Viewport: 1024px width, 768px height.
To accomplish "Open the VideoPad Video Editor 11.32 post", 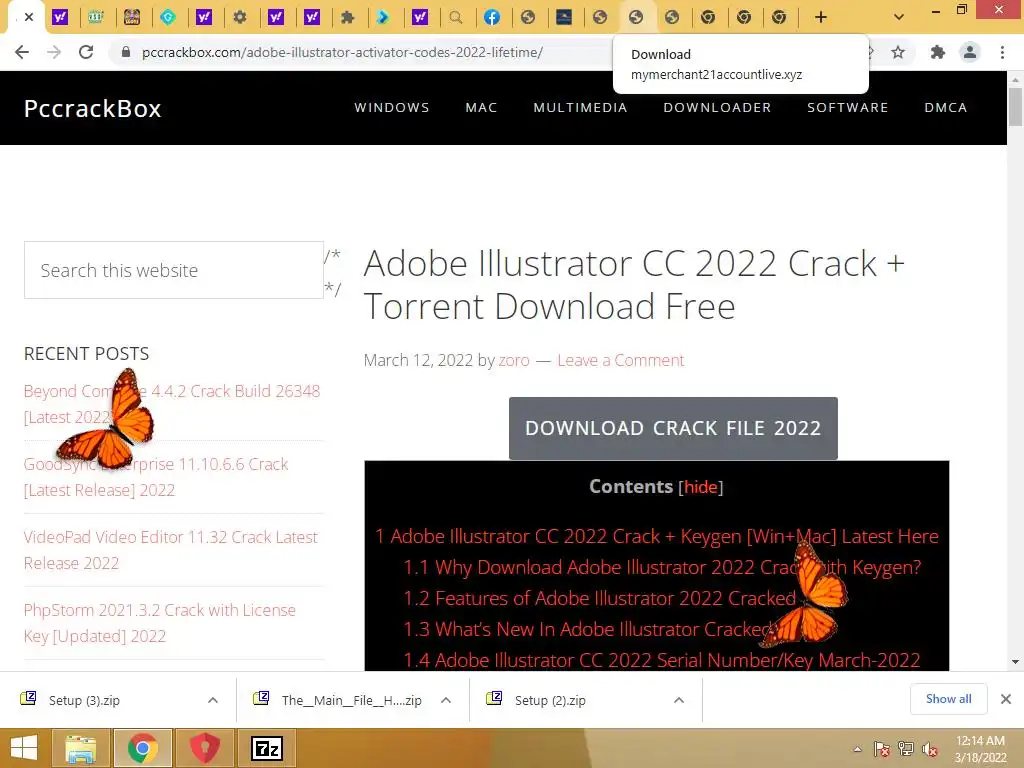I will click(170, 550).
